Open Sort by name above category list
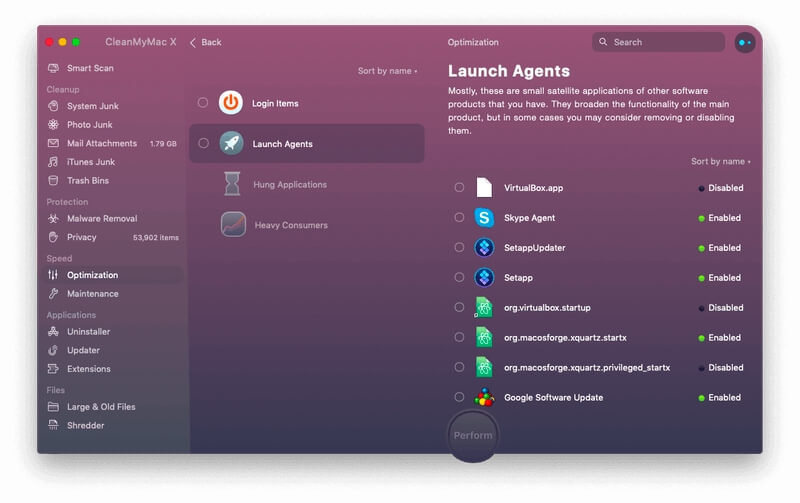800x503 pixels. (x=387, y=71)
